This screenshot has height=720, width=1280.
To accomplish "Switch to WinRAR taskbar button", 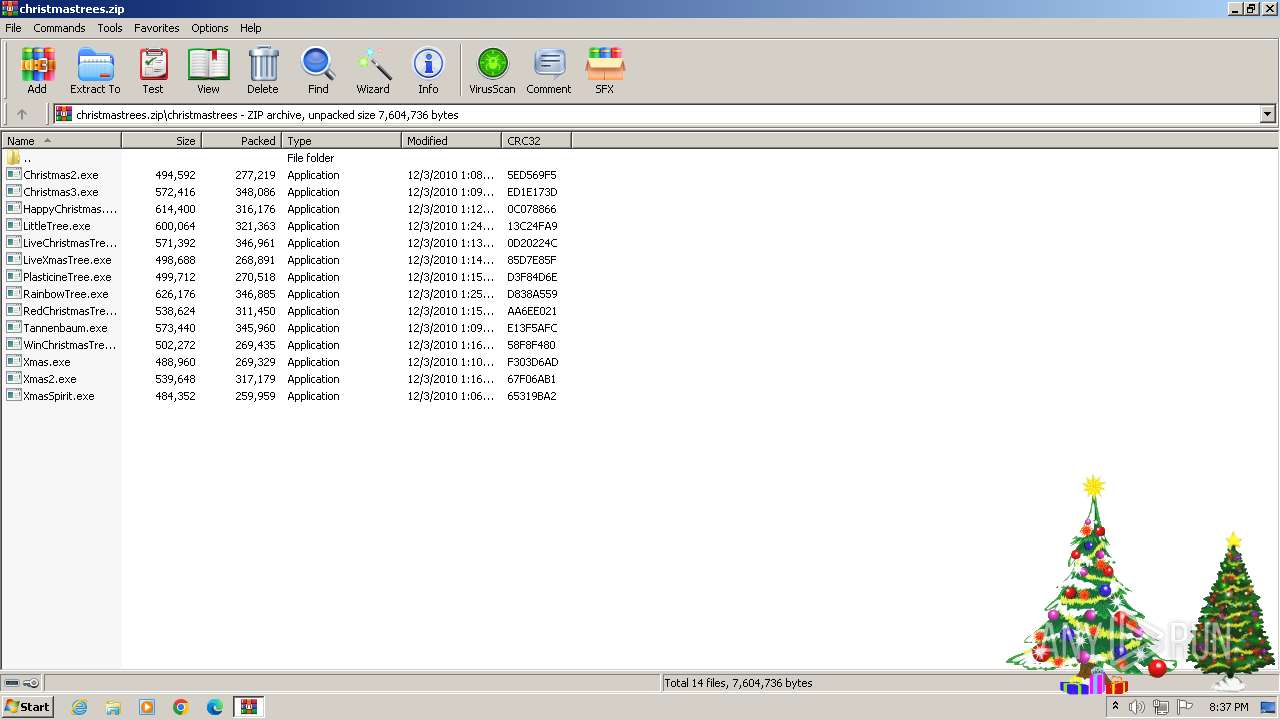I will point(248,707).
